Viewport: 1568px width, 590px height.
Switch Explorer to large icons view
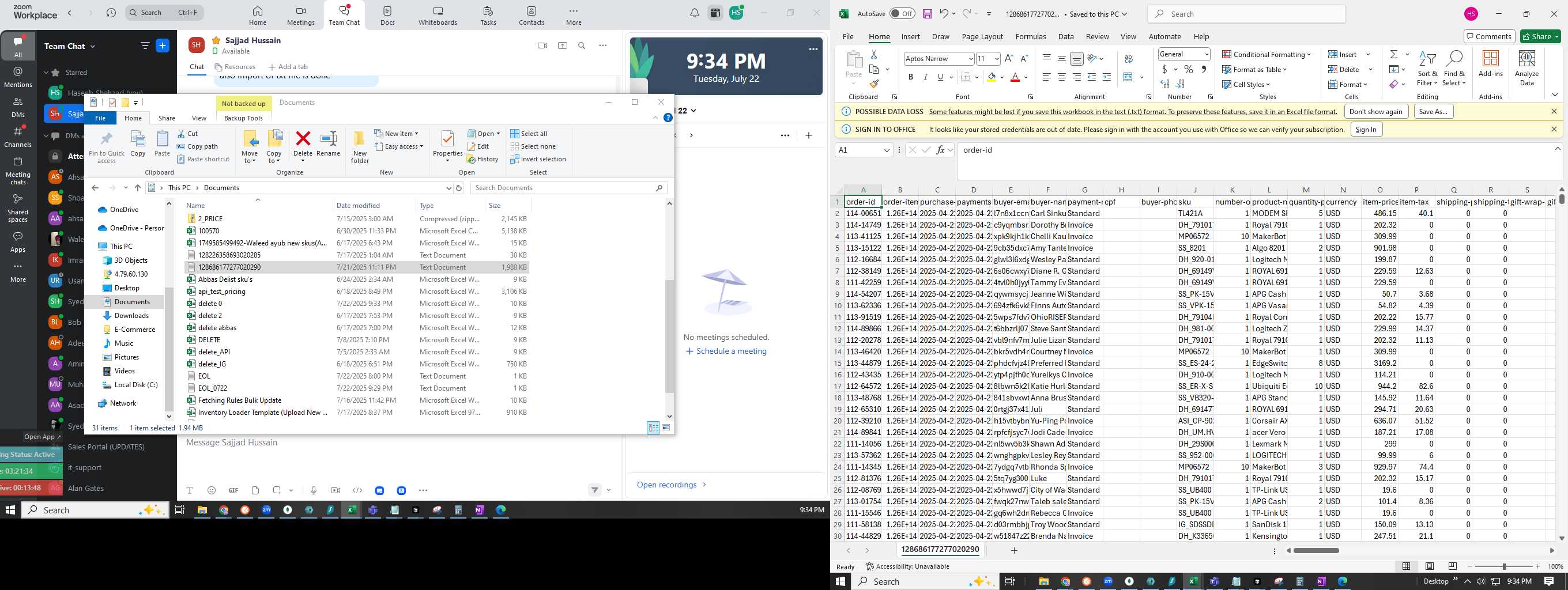pos(666,428)
